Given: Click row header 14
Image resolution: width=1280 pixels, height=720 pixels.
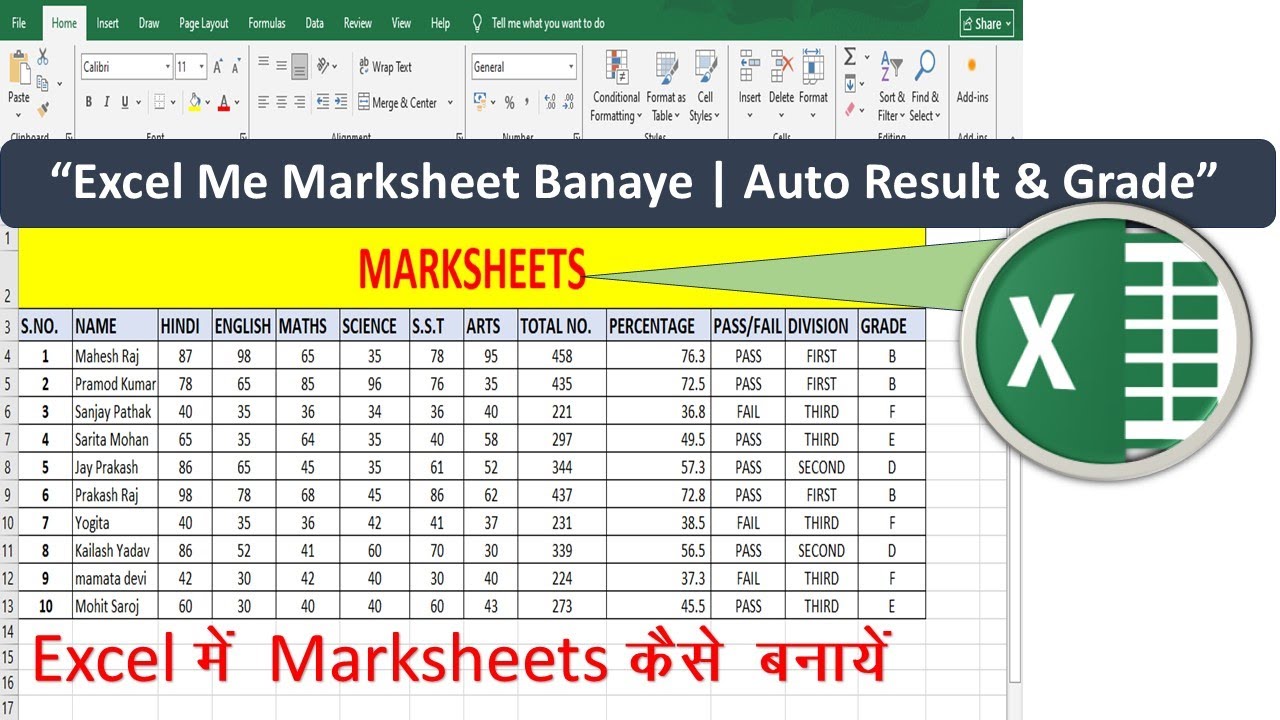Looking at the screenshot, I should click(8, 633).
